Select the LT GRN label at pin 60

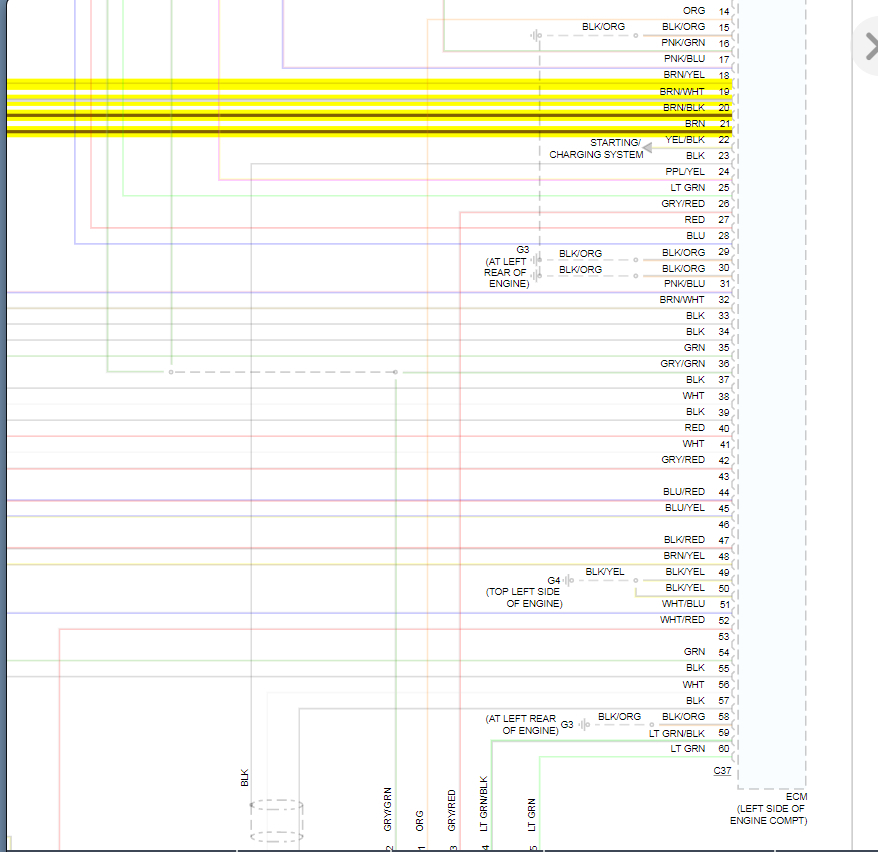coord(688,748)
